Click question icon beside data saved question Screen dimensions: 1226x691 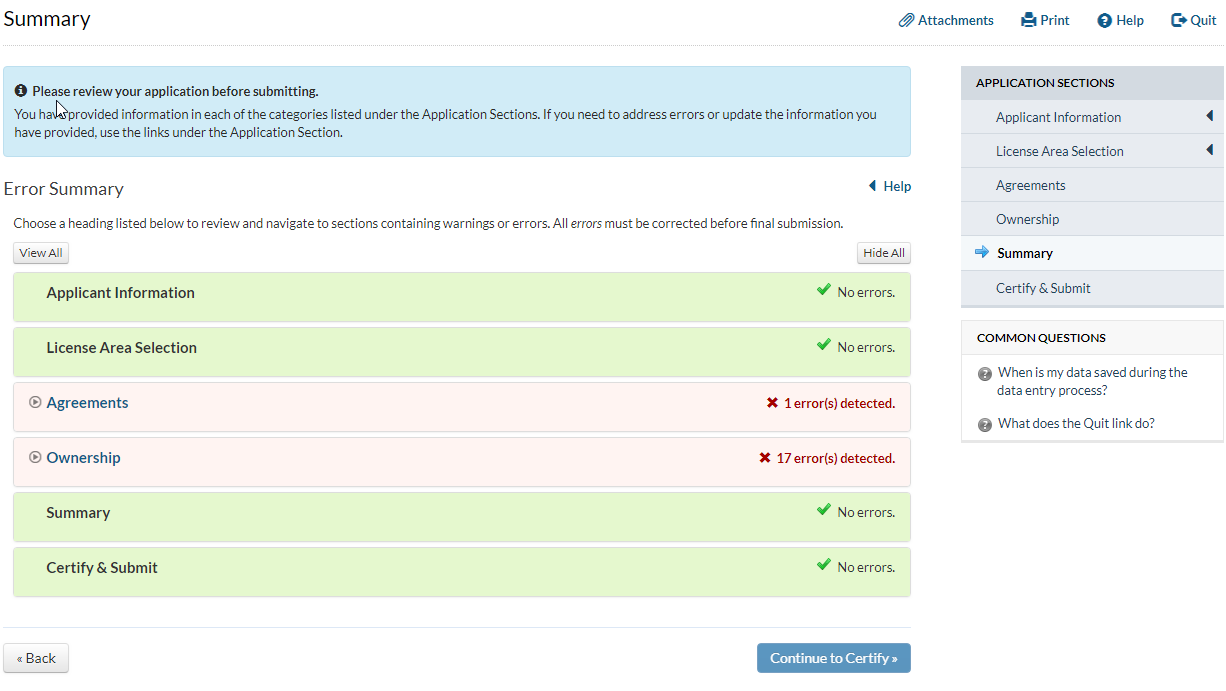pyautogui.click(x=985, y=374)
